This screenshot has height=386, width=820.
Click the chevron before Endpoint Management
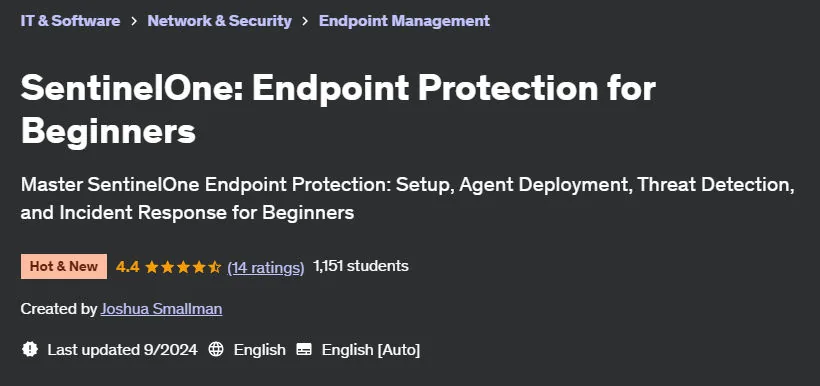tap(305, 21)
